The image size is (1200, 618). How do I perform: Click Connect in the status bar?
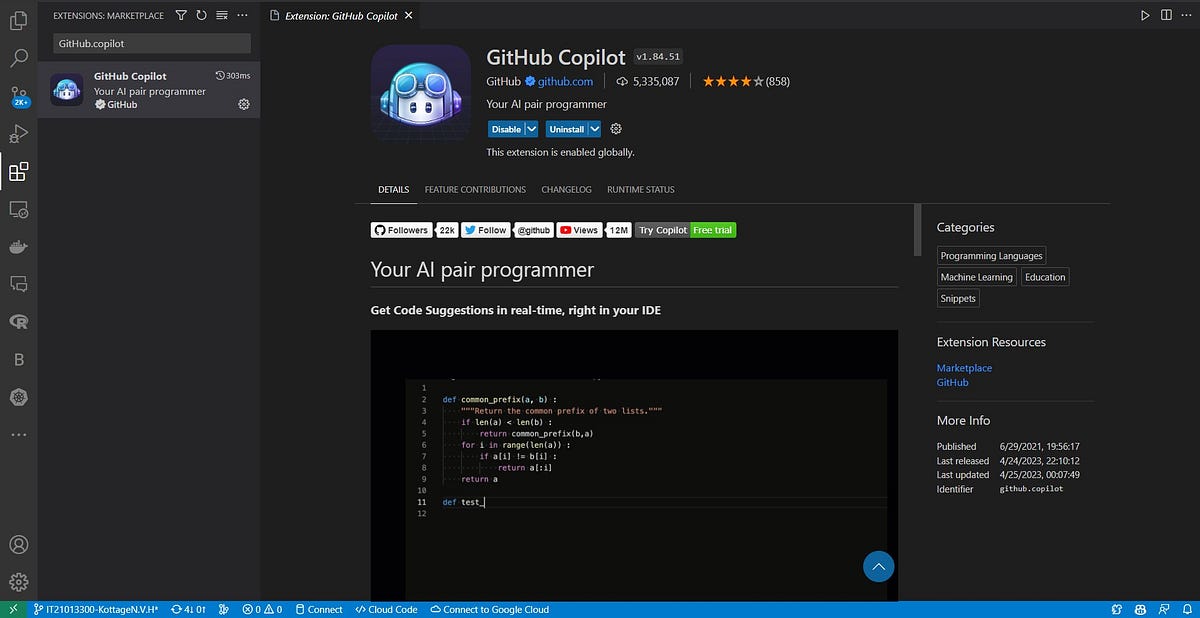click(318, 609)
